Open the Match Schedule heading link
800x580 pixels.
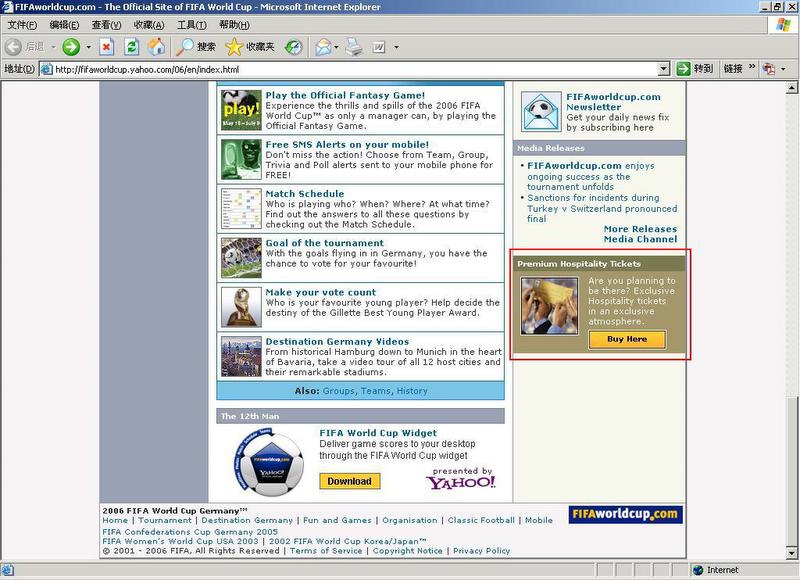[x=305, y=194]
